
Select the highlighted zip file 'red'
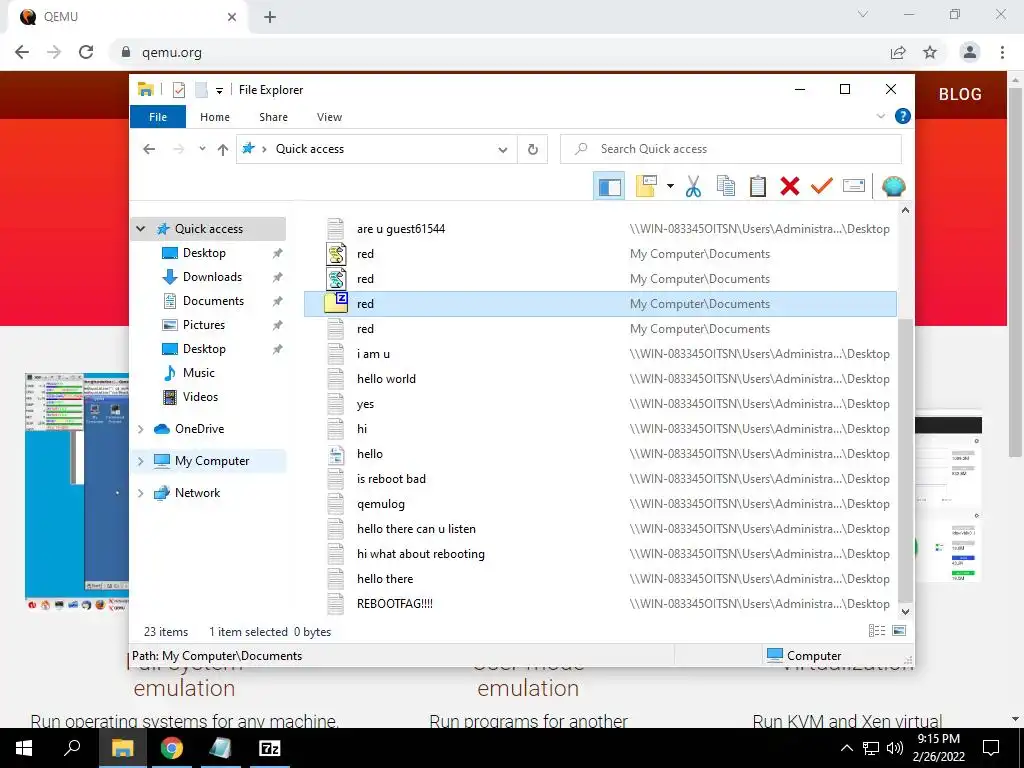(600, 304)
